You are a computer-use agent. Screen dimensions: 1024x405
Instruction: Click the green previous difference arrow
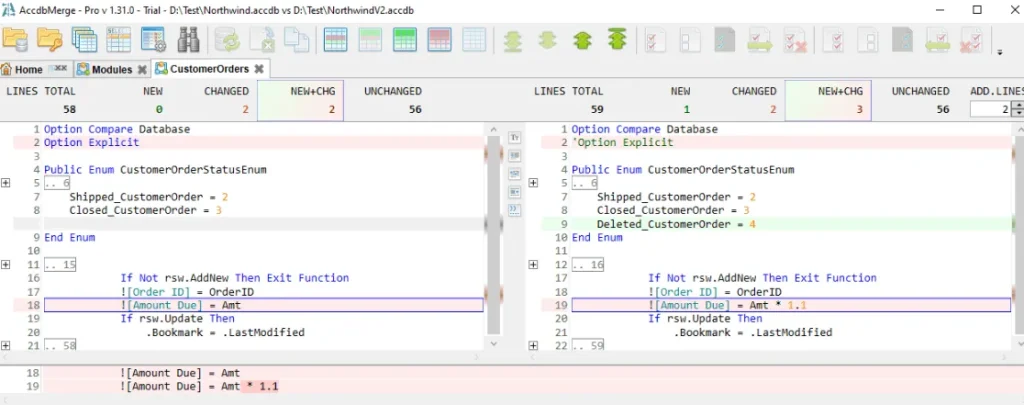click(x=583, y=41)
